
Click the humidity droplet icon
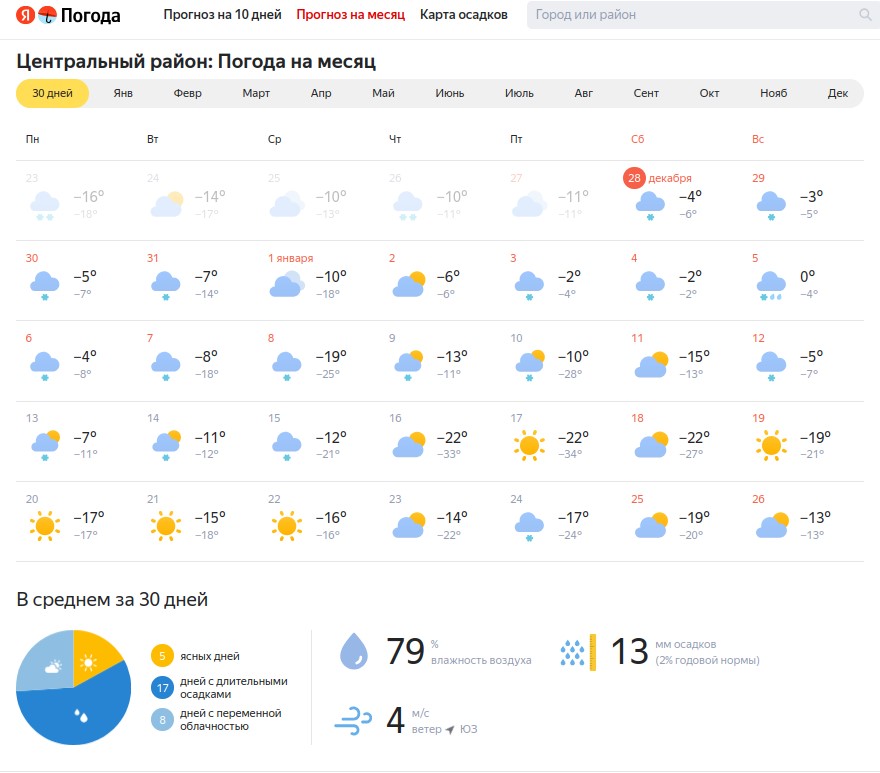[x=354, y=651]
